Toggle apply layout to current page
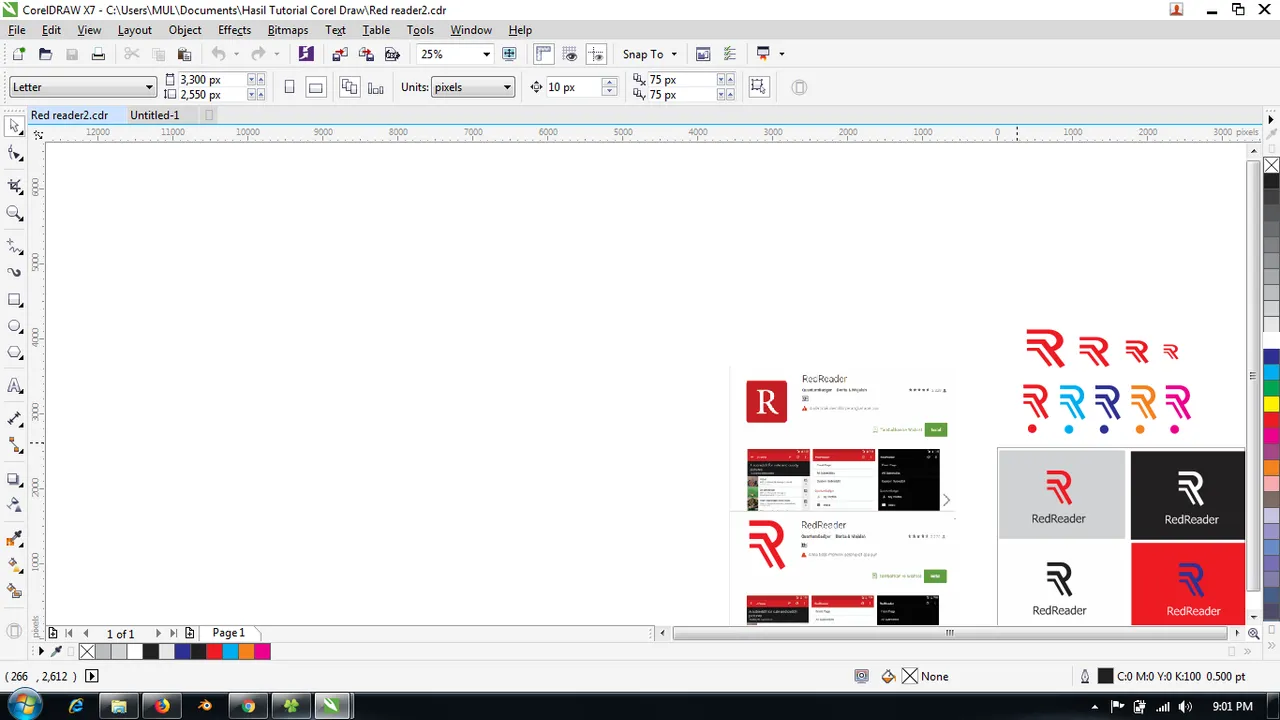The width and height of the screenshot is (1280, 720). tap(375, 87)
